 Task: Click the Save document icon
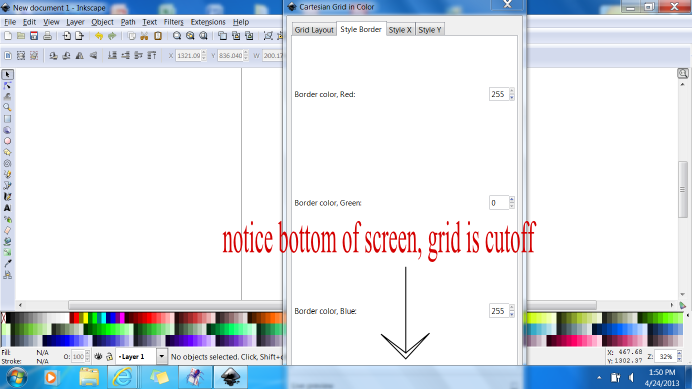34,36
